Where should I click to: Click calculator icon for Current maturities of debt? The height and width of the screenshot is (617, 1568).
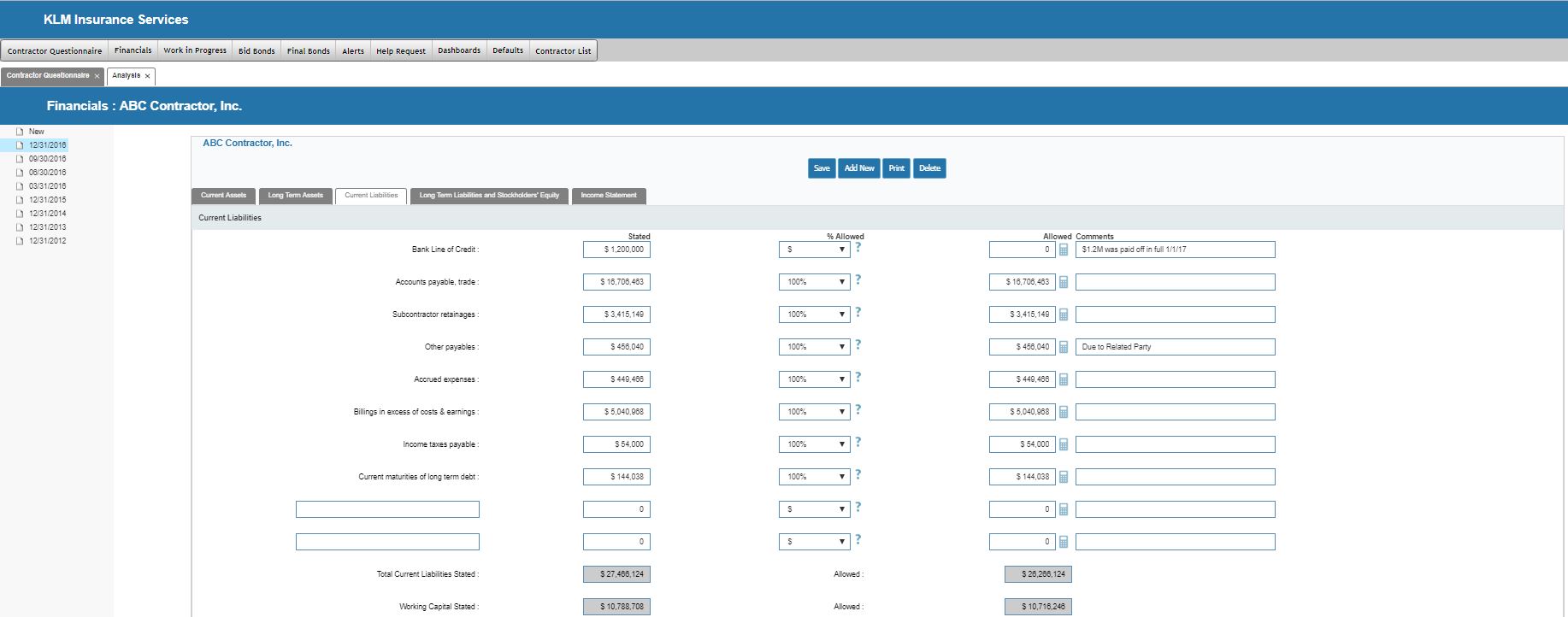(x=1064, y=478)
